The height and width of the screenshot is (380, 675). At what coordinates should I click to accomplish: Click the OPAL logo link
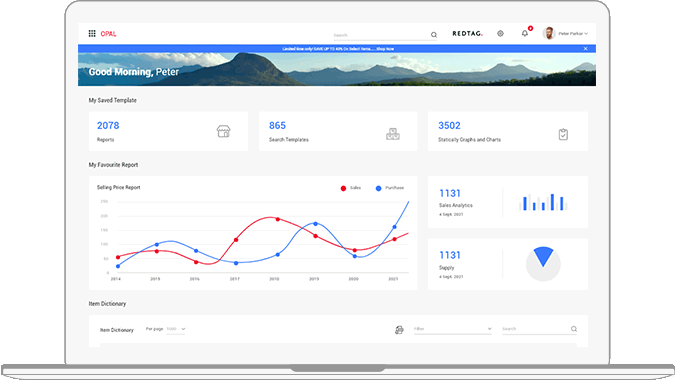click(x=108, y=34)
